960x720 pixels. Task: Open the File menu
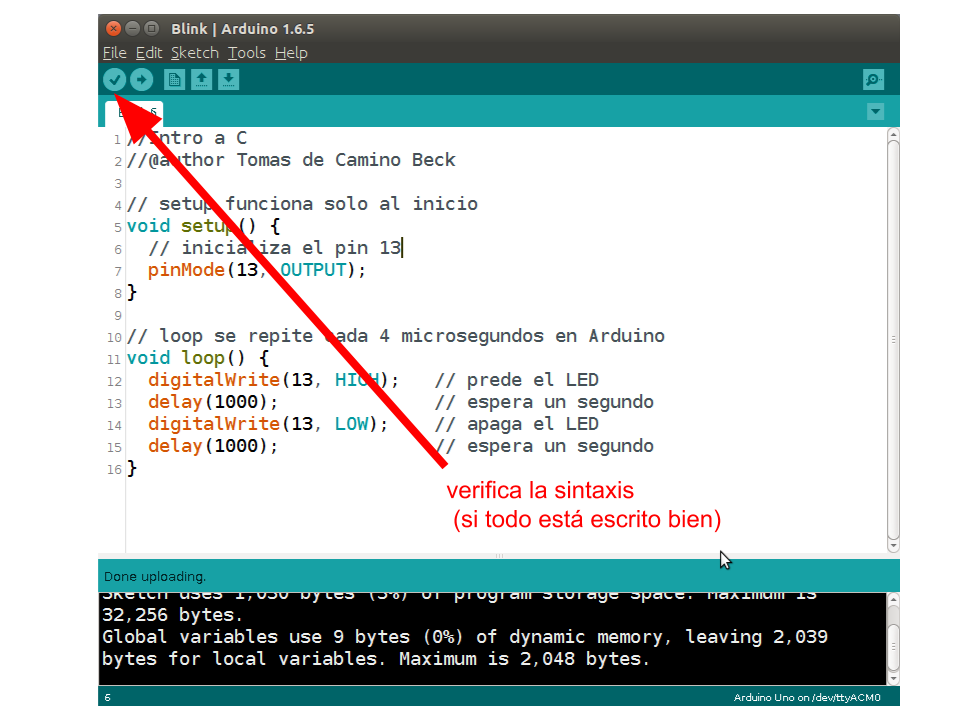coord(114,53)
